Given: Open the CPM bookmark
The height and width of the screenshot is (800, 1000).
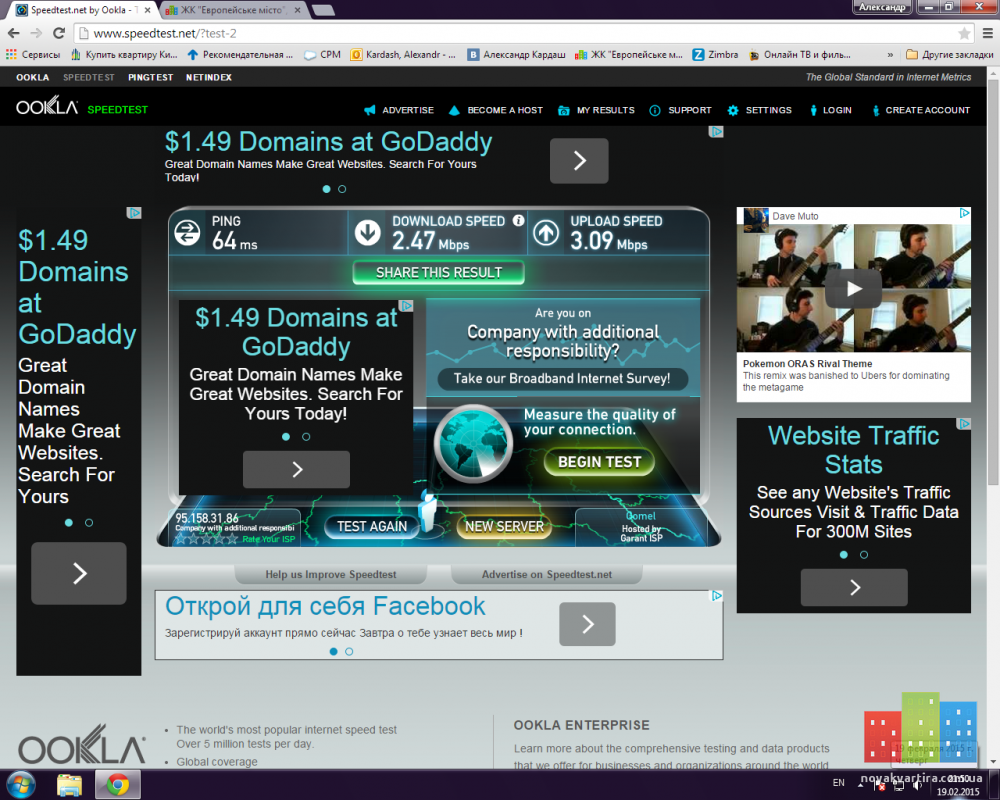Looking at the screenshot, I should (x=323, y=55).
